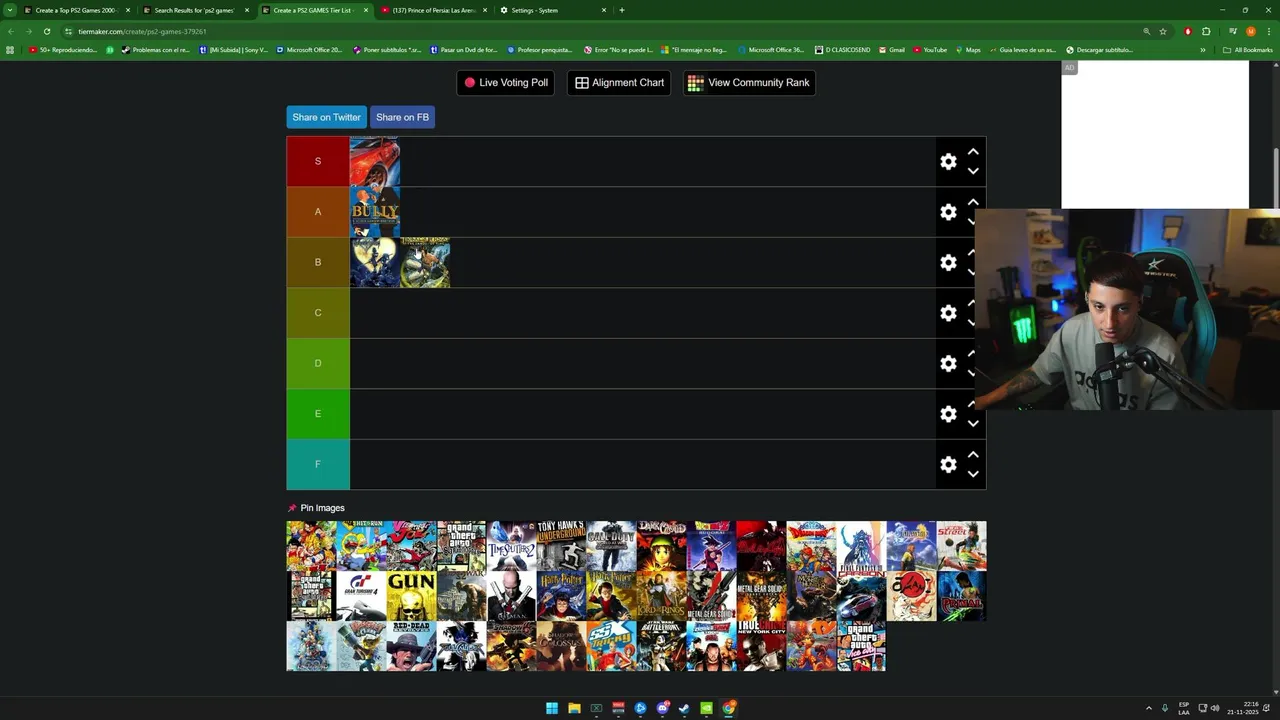Select the red S tier label

[318, 161]
